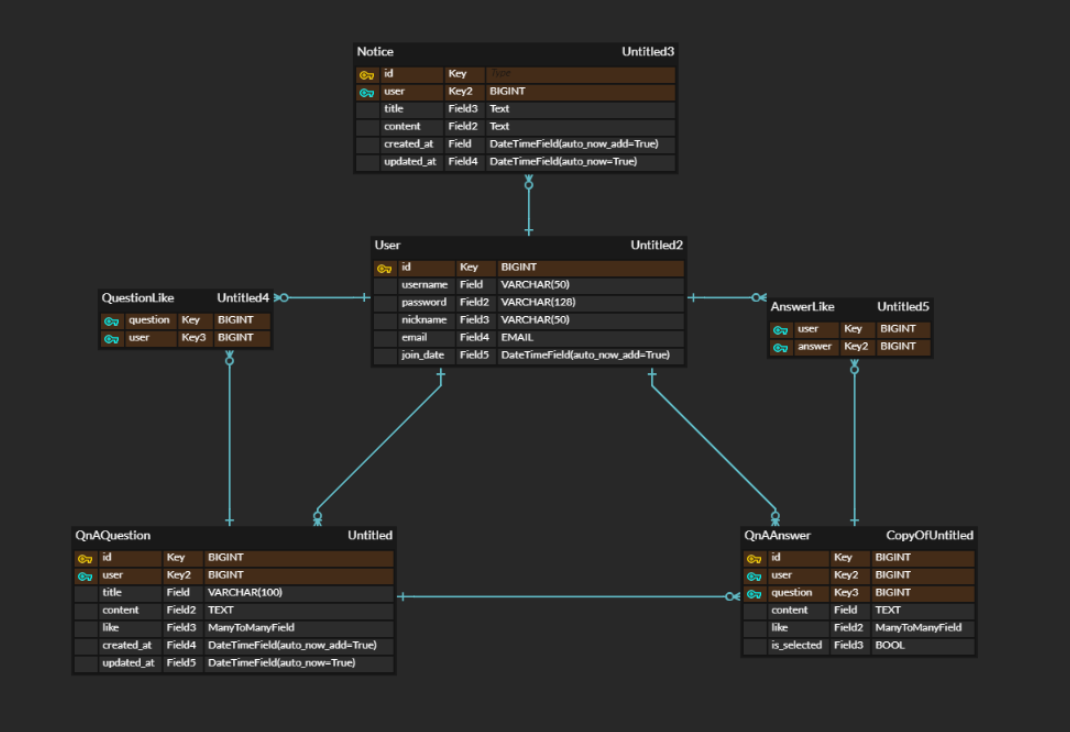The image size is (1070, 732).
Task: Click the key icon beside QuestionLike user
Action: (x=111, y=338)
